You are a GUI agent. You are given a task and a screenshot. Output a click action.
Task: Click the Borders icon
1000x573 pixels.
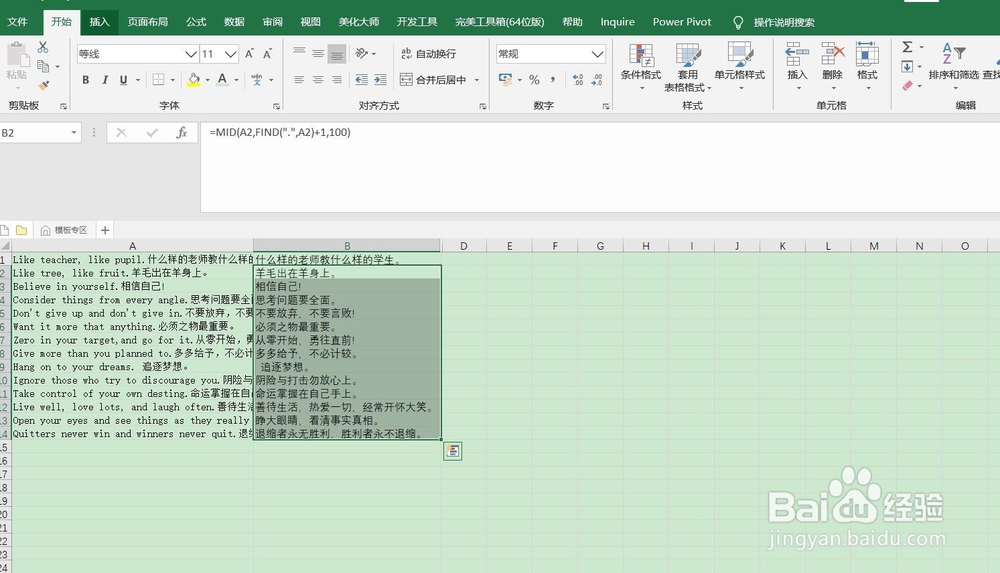[x=158, y=80]
